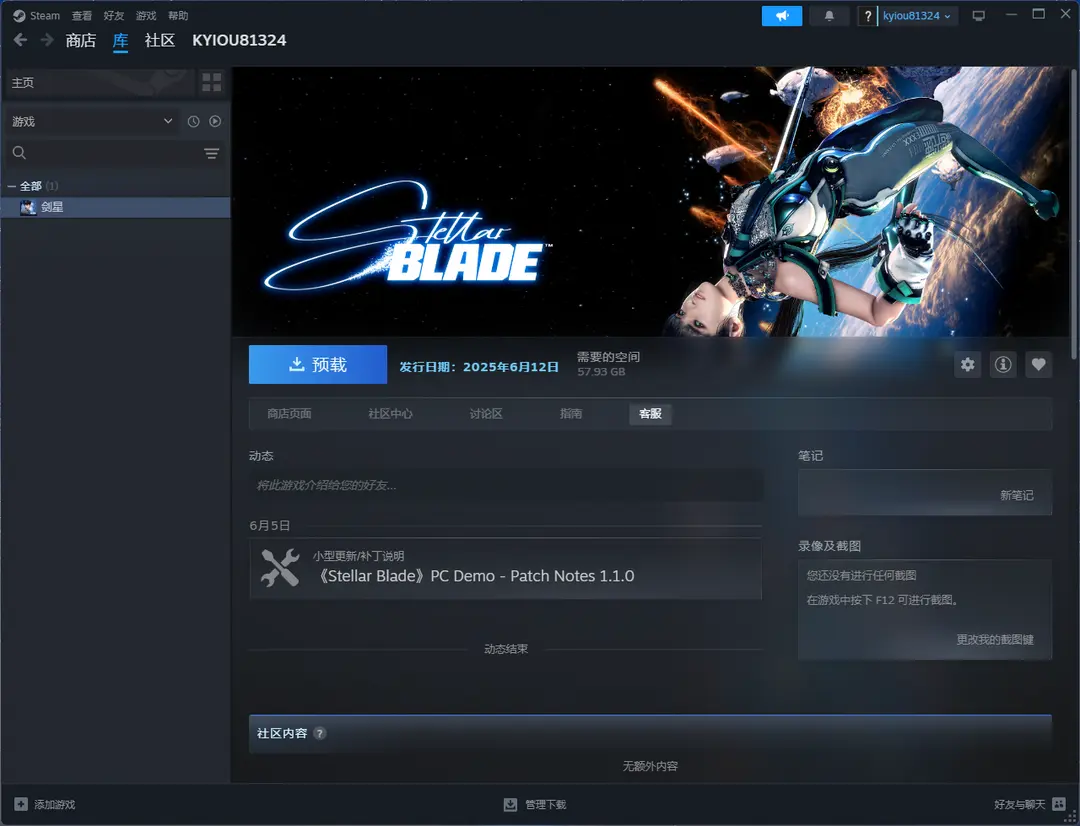Collapse the 全部 games group

[x=12, y=186]
